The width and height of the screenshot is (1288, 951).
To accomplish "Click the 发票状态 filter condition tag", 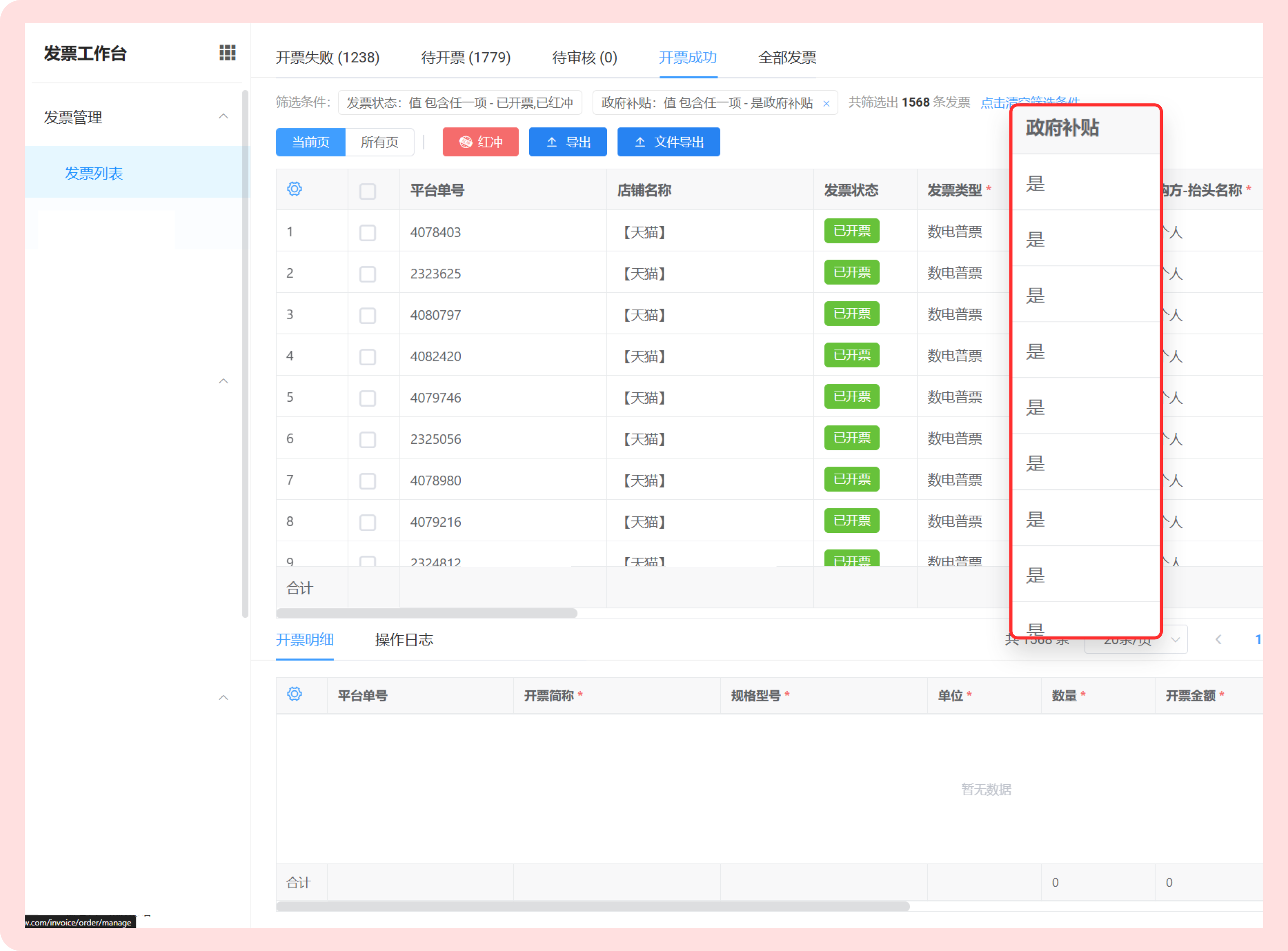I will 459,102.
